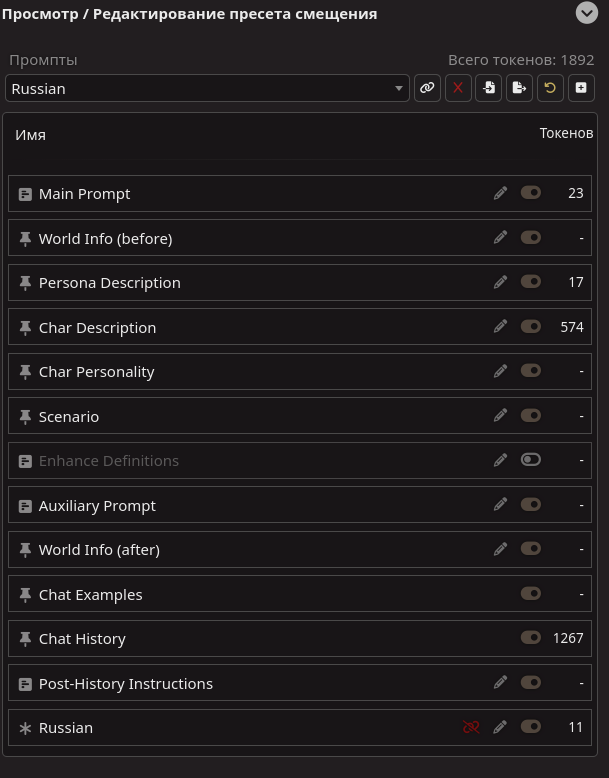Click the Chat Examples prompt name
Image resolution: width=609 pixels, height=778 pixels.
click(90, 595)
